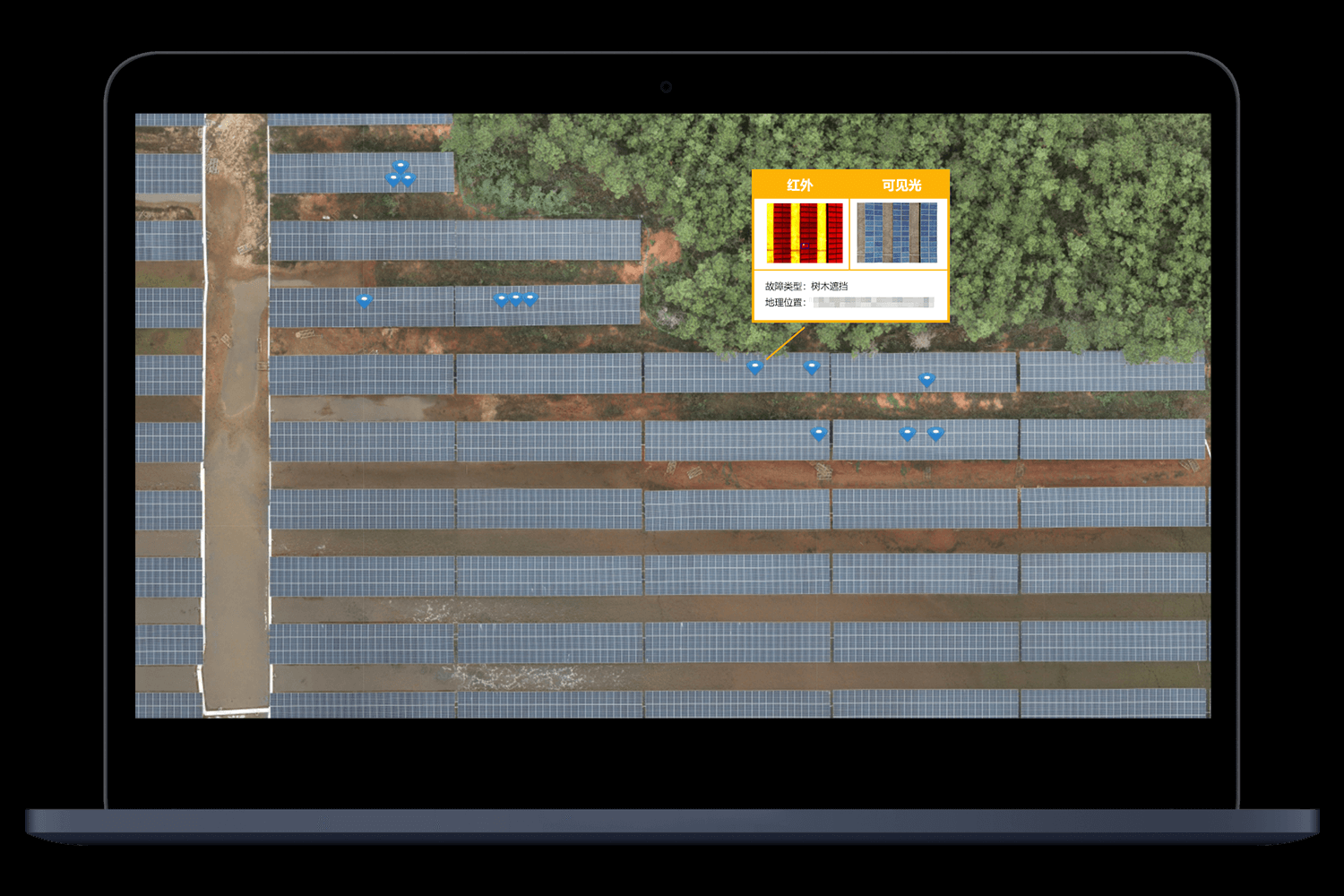Click the marker just right of the popup-linked marker
This screenshot has width=1344, height=896.
(812, 366)
